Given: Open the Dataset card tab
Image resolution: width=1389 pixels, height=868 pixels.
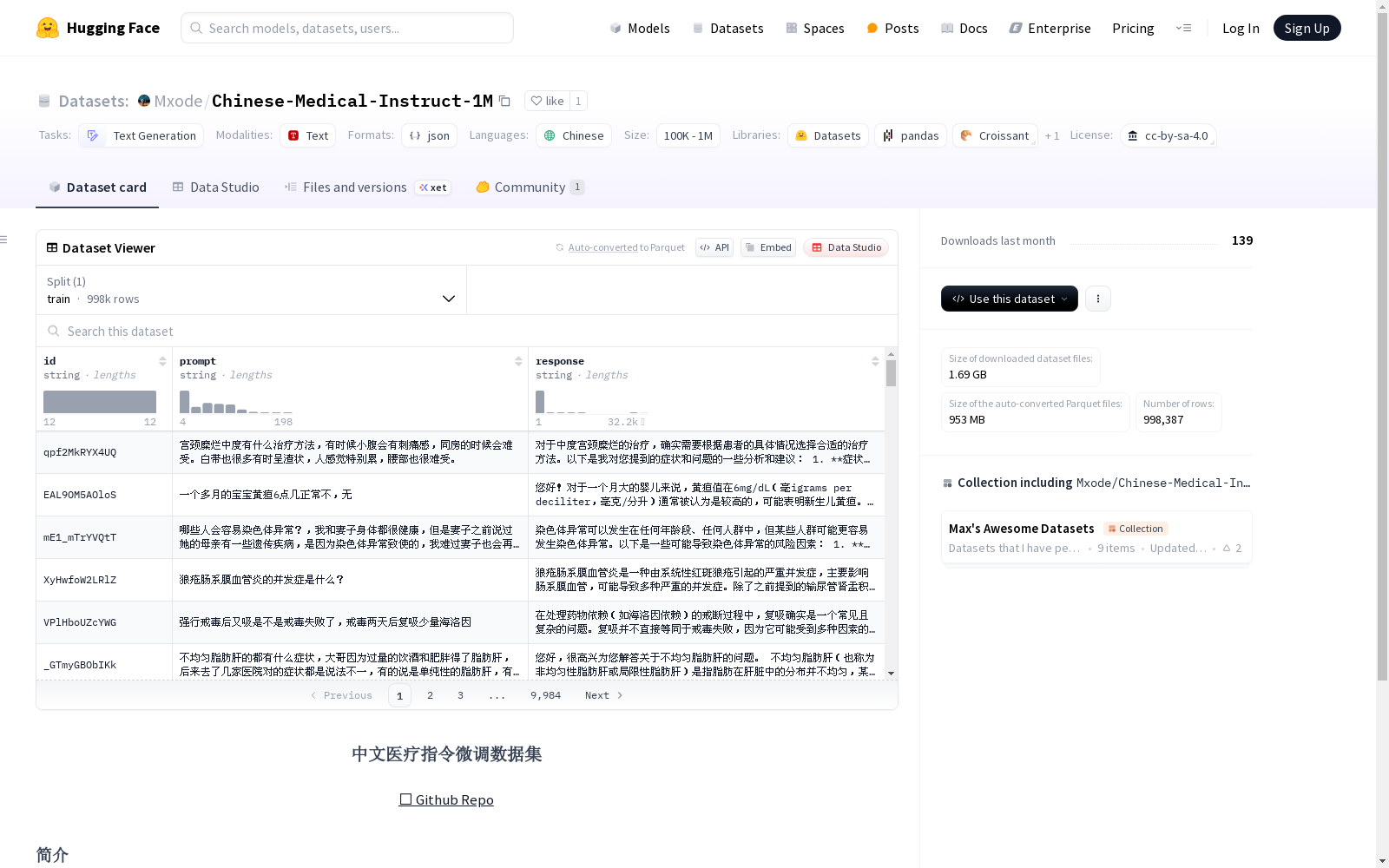Looking at the screenshot, I should click(x=97, y=187).
